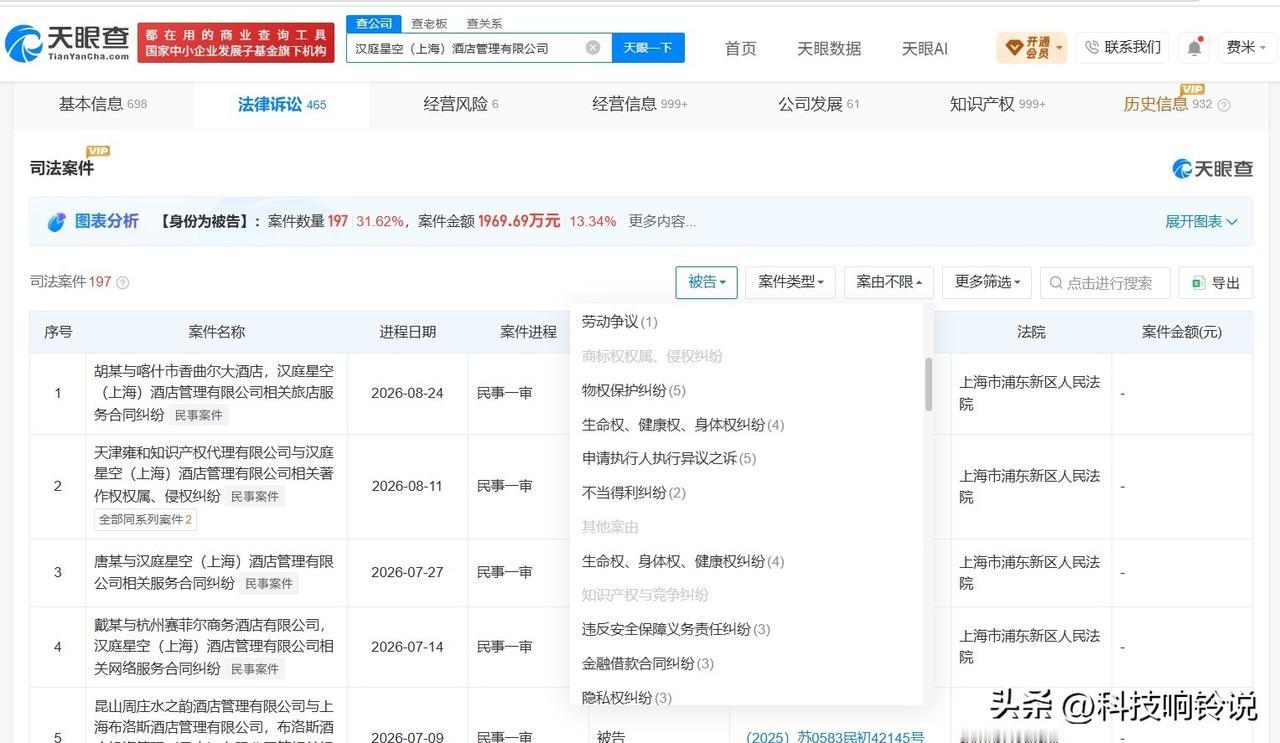The height and width of the screenshot is (743, 1280).
Task: Click the phone icon in 联系我们
Action: click(1092, 47)
